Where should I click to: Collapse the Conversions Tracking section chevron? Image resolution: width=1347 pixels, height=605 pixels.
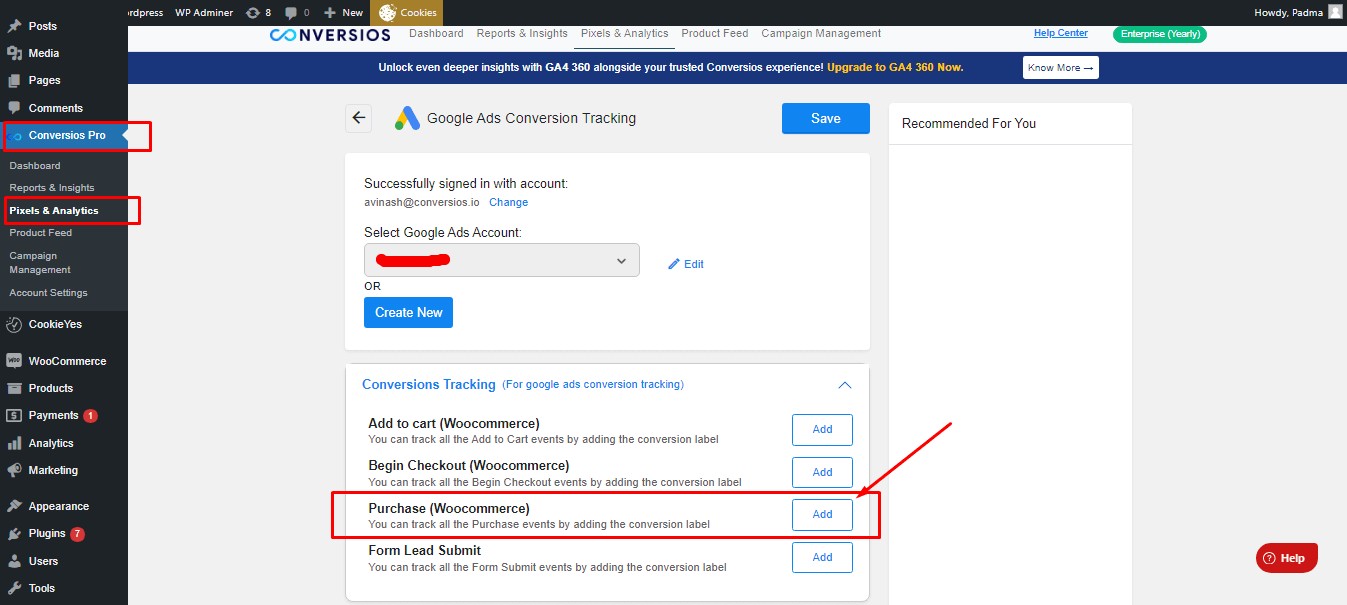(845, 385)
